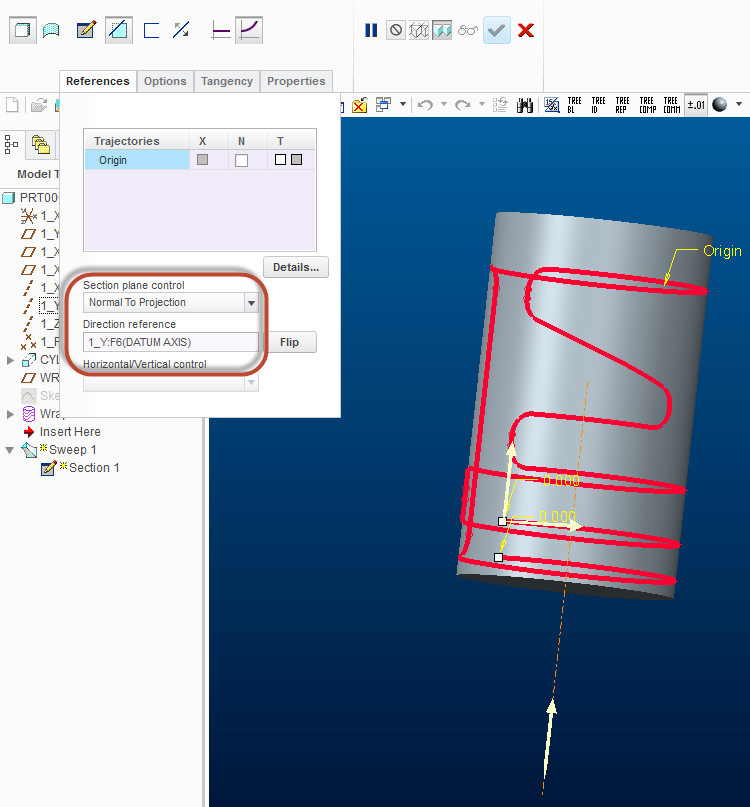Undo the last action
Screen dimensions: 750x807
tap(425, 105)
